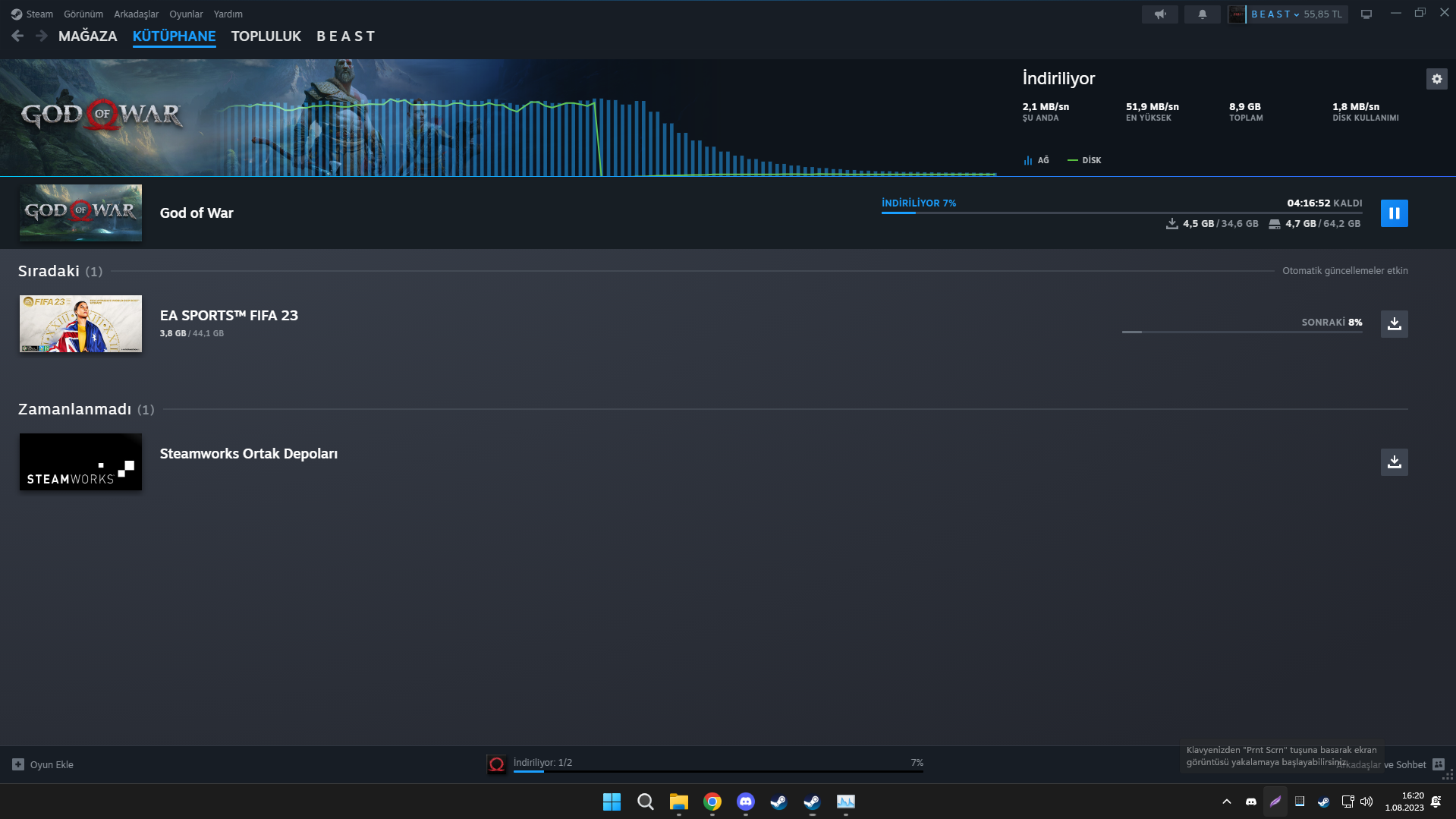
Task: Open the Steam menu in the menu bar
Action: click(x=32, y=14)
